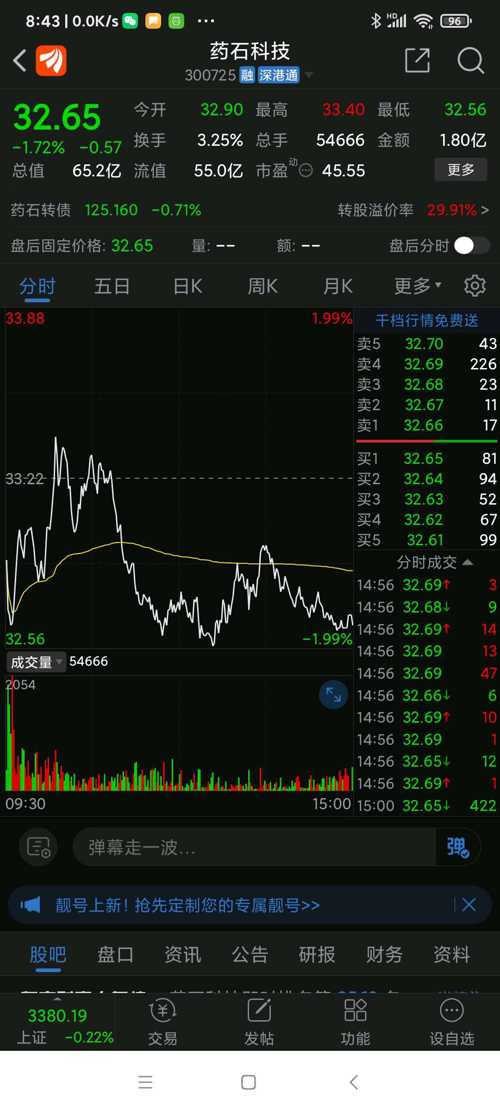Tap the 总手 54666 value
This screenshot has width=500, height=1111.
(x=340, y=140)
